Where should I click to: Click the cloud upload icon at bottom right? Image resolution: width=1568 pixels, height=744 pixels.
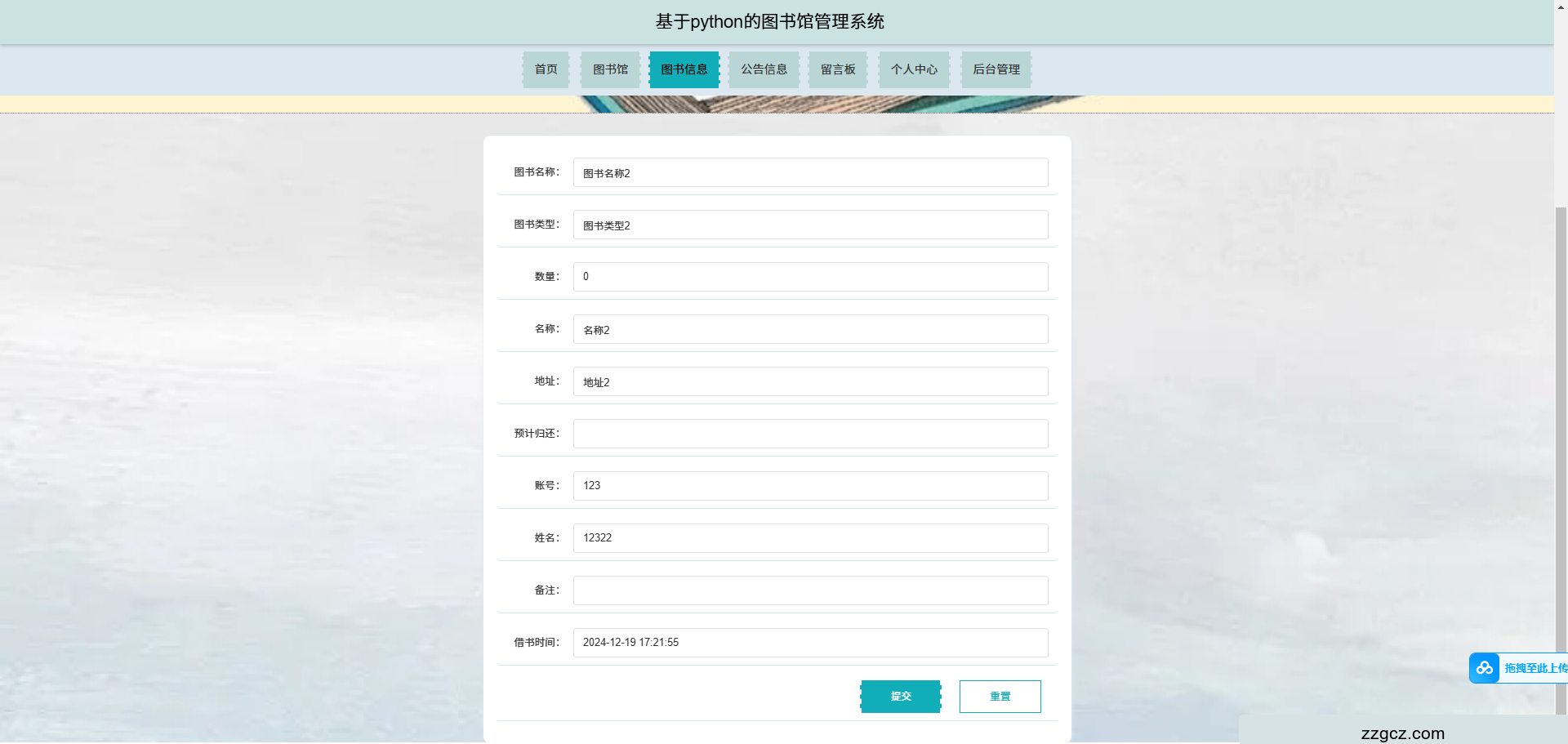coord(1484,668)
